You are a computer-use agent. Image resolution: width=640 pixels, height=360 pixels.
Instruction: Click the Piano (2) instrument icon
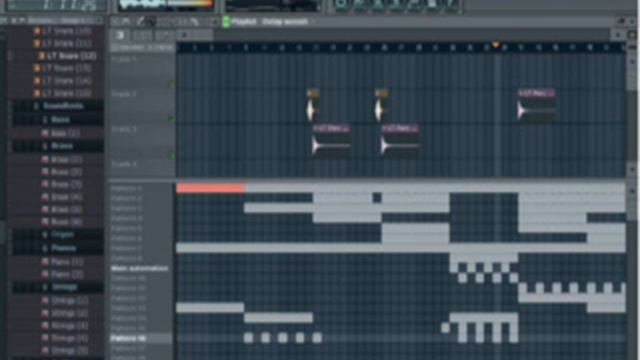[45, 274]
